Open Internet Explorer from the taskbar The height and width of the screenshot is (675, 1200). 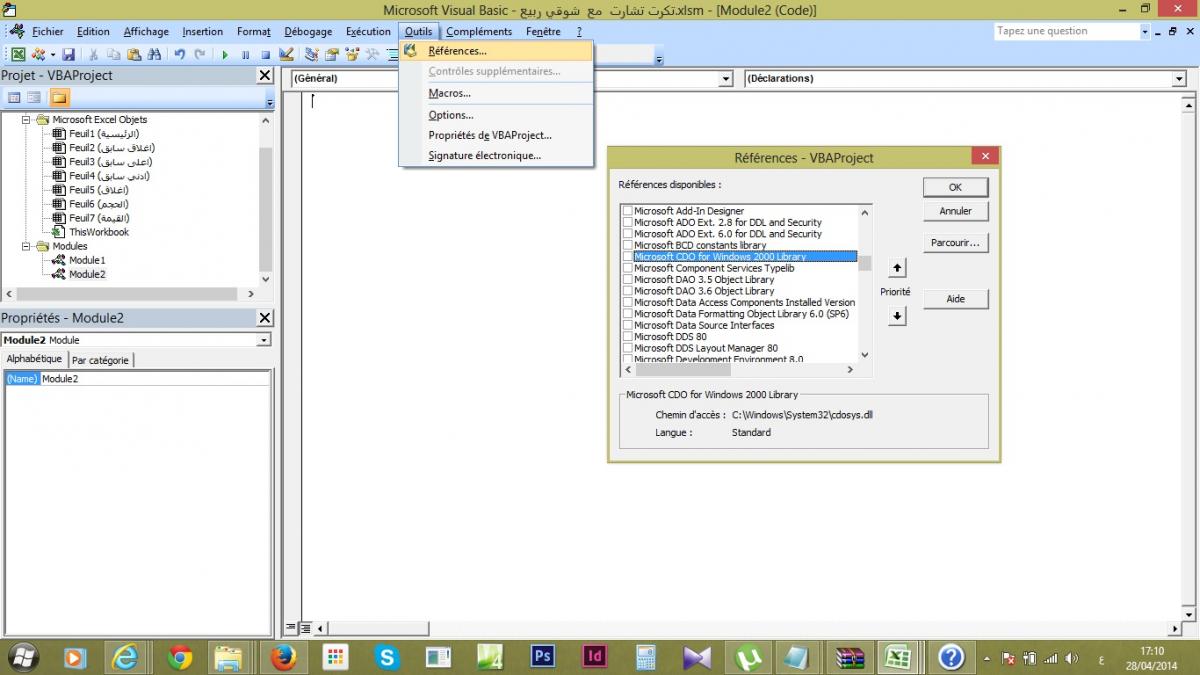pos(125,656)
